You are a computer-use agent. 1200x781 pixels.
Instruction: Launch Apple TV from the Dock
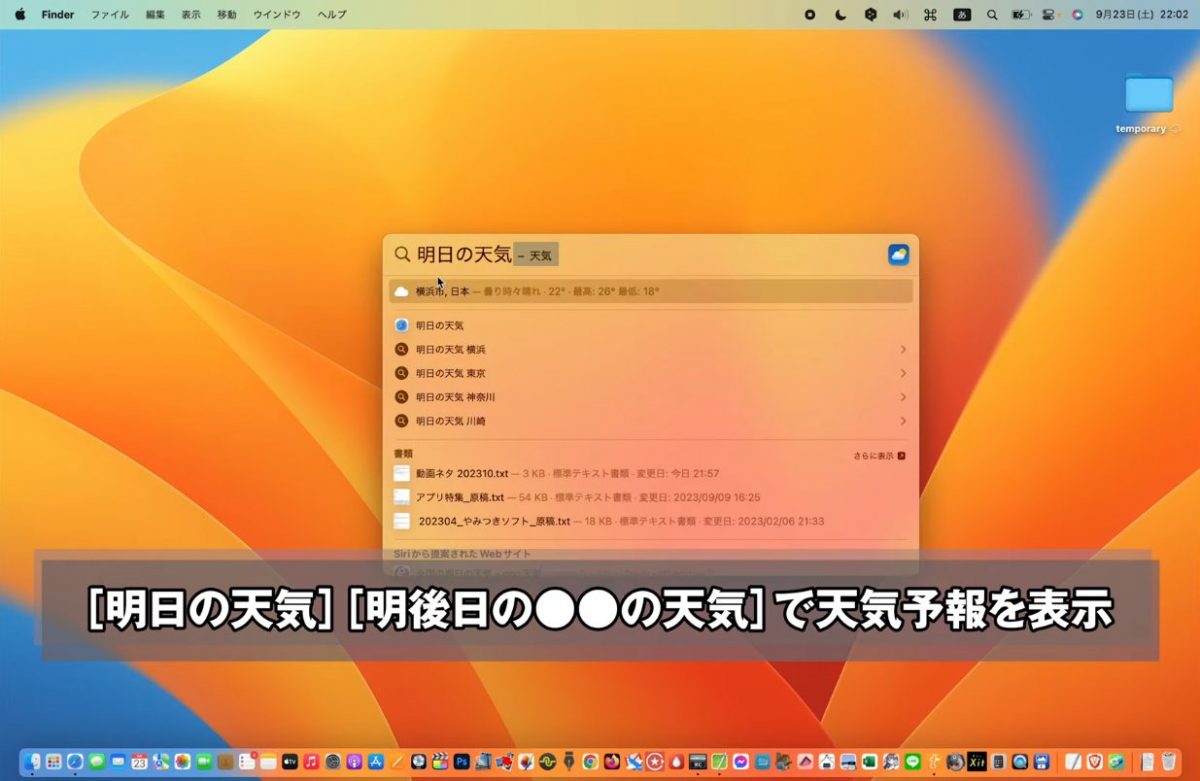coord(290,762)
